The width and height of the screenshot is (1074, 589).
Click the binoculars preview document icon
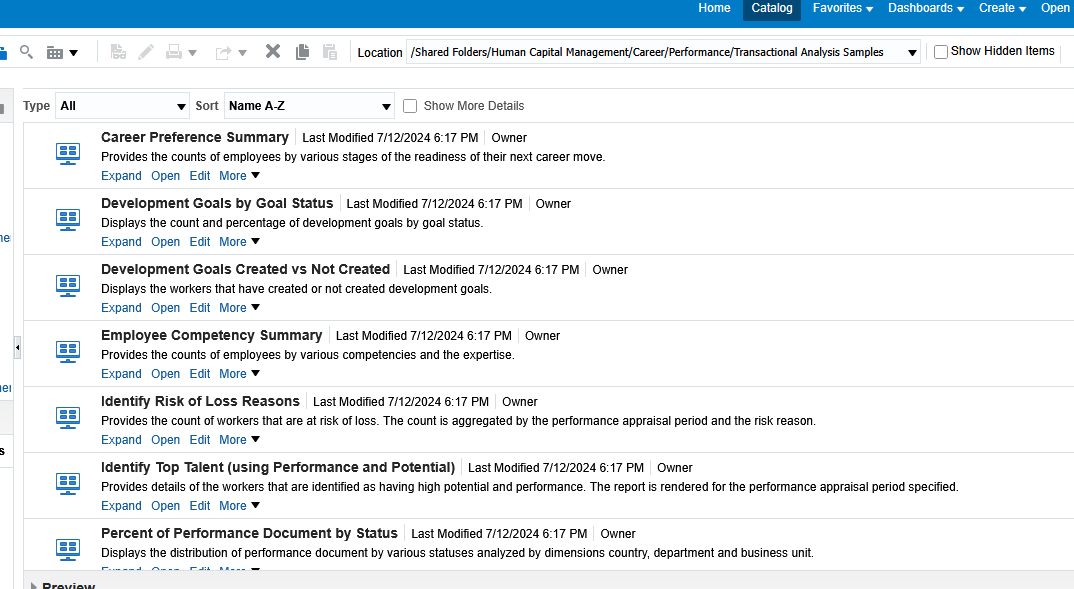(118, 52)
